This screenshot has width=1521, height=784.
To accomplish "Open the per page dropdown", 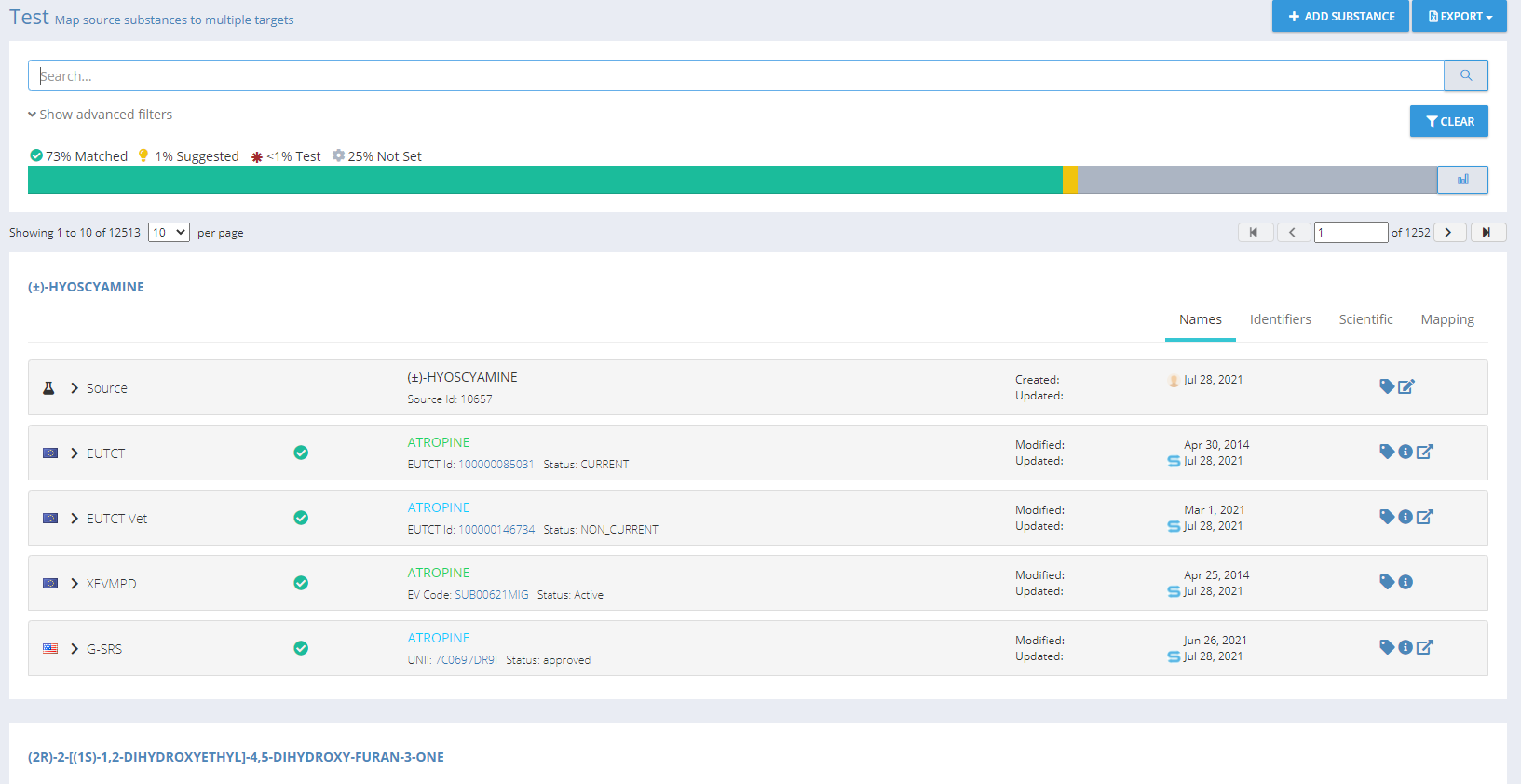I will pyautogui.click(x=169, y=233).
